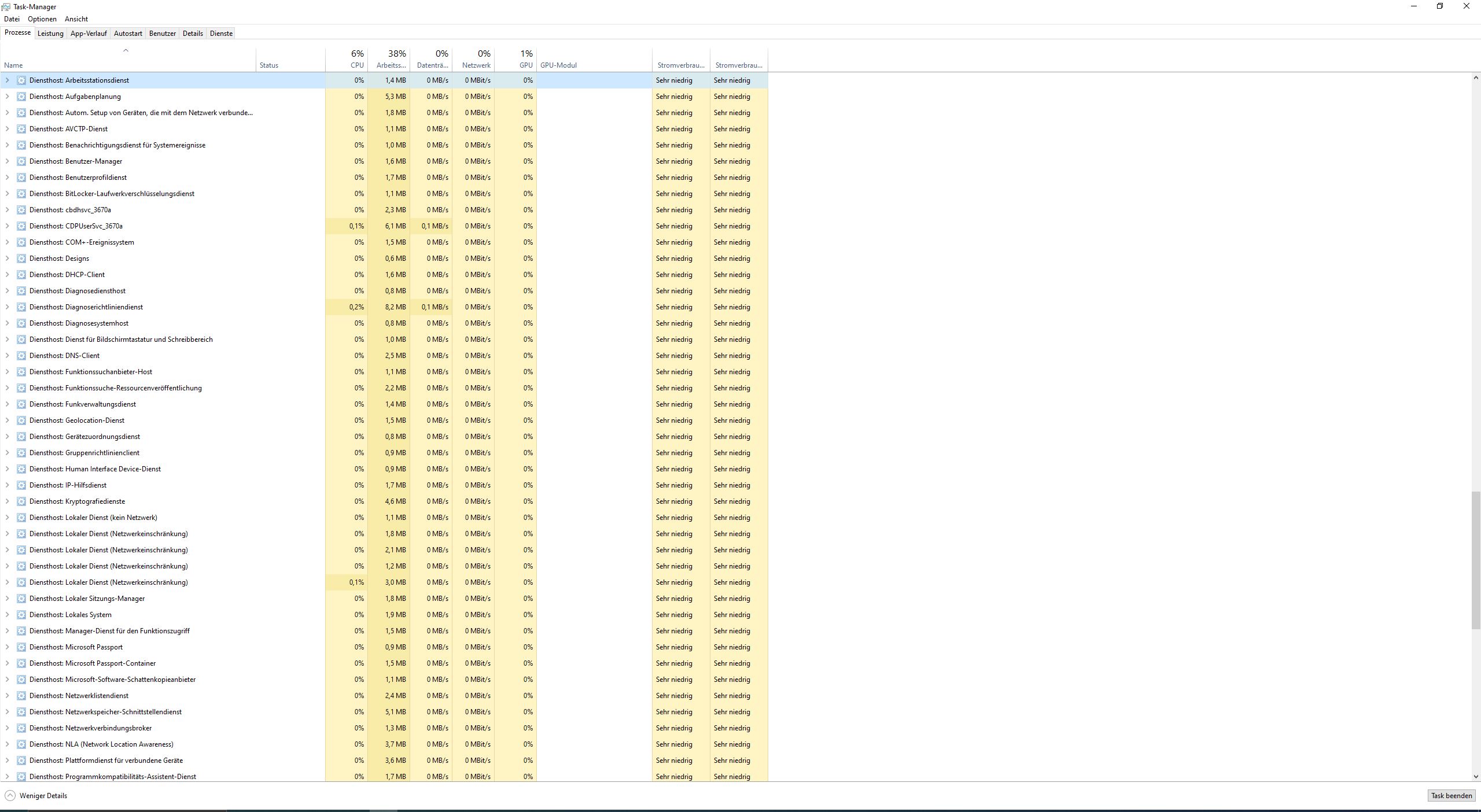Open the Optionen menu
Viewport: 1481px width, 812px height.
[42, 19]
